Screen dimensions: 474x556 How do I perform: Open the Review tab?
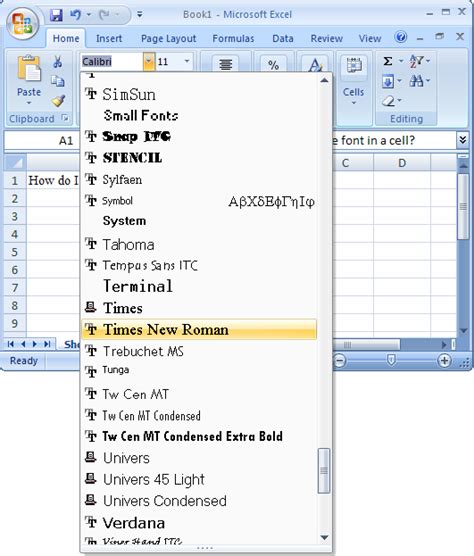click(x=327, y=38)
